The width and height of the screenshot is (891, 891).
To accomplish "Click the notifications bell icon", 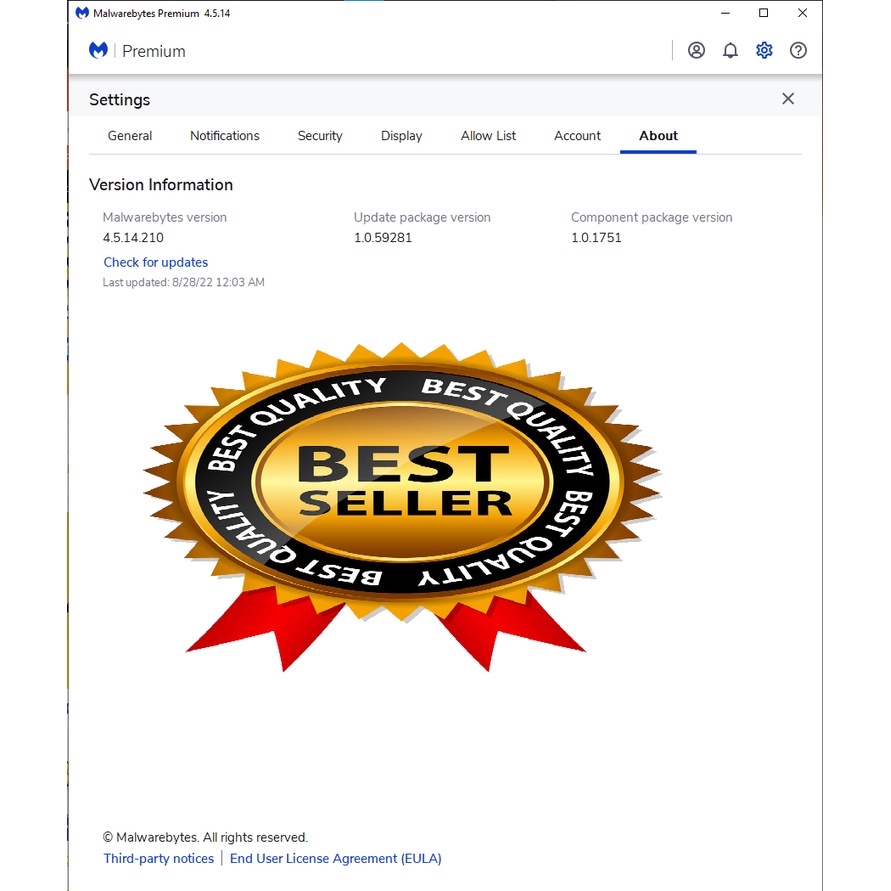I will coord(731,51).
